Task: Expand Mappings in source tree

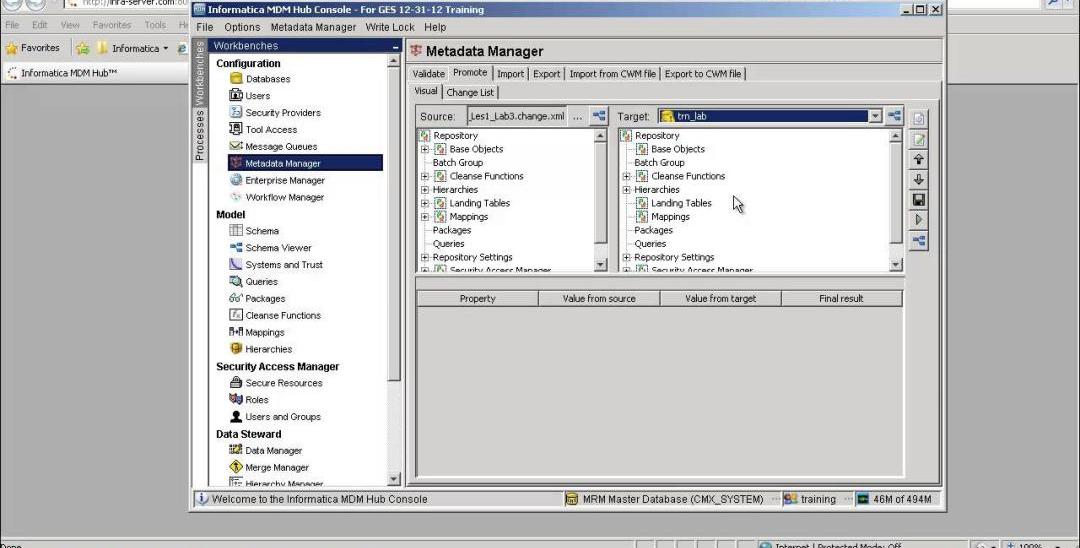Action: pyautogui.click(x=425, y=216)
